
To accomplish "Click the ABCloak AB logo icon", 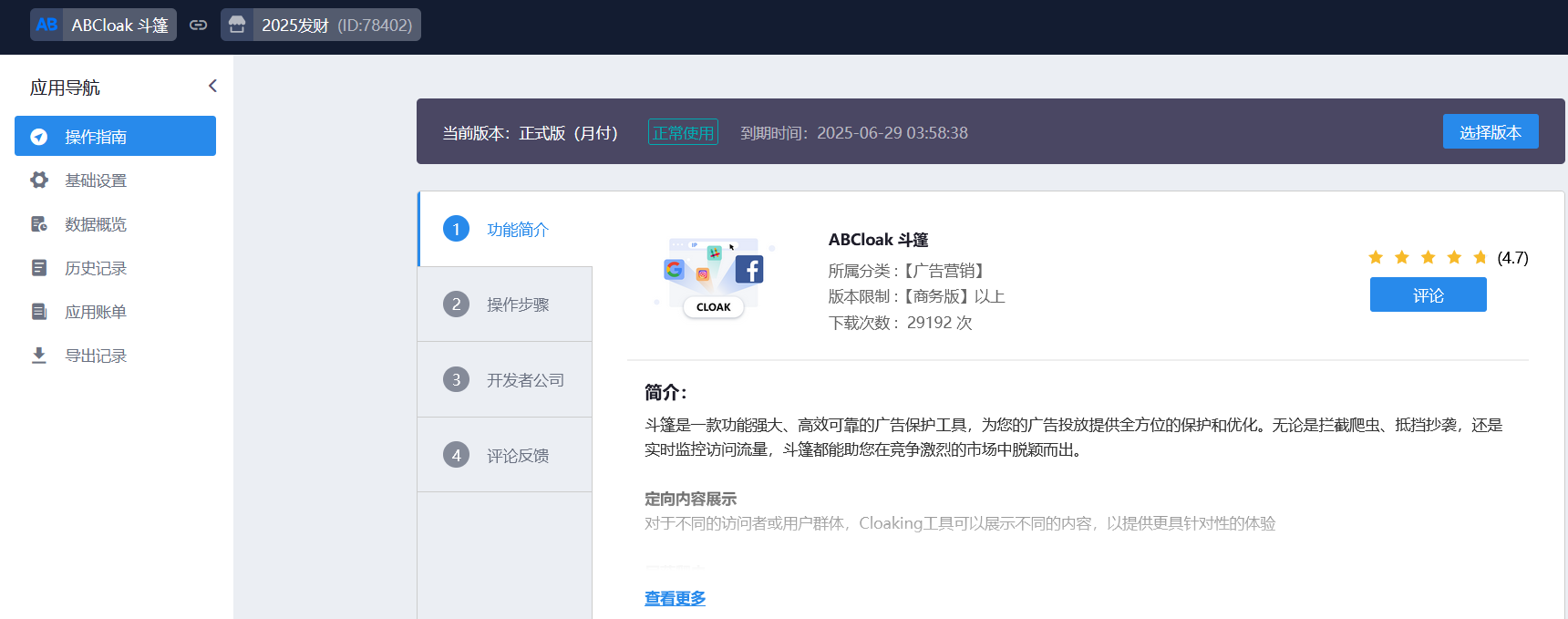I will [46, 25].
